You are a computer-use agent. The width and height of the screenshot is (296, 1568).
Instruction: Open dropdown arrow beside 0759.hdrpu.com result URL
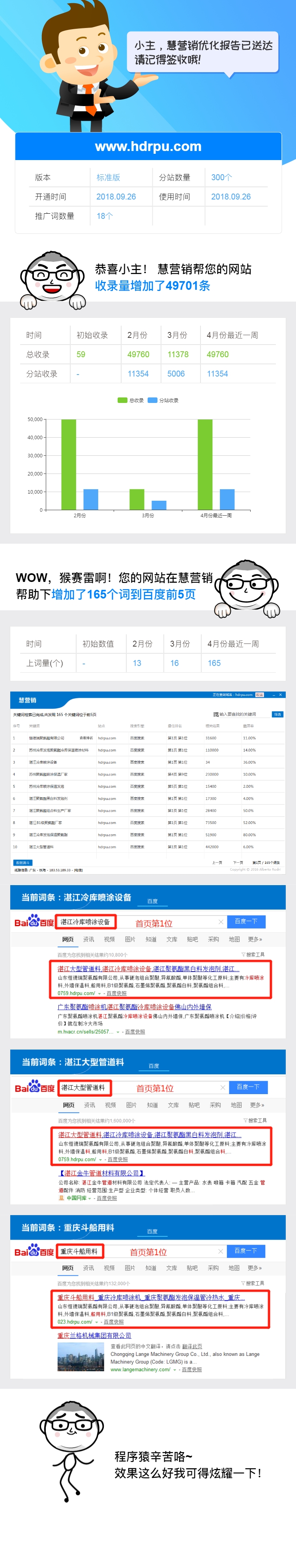tap(99, 994)
